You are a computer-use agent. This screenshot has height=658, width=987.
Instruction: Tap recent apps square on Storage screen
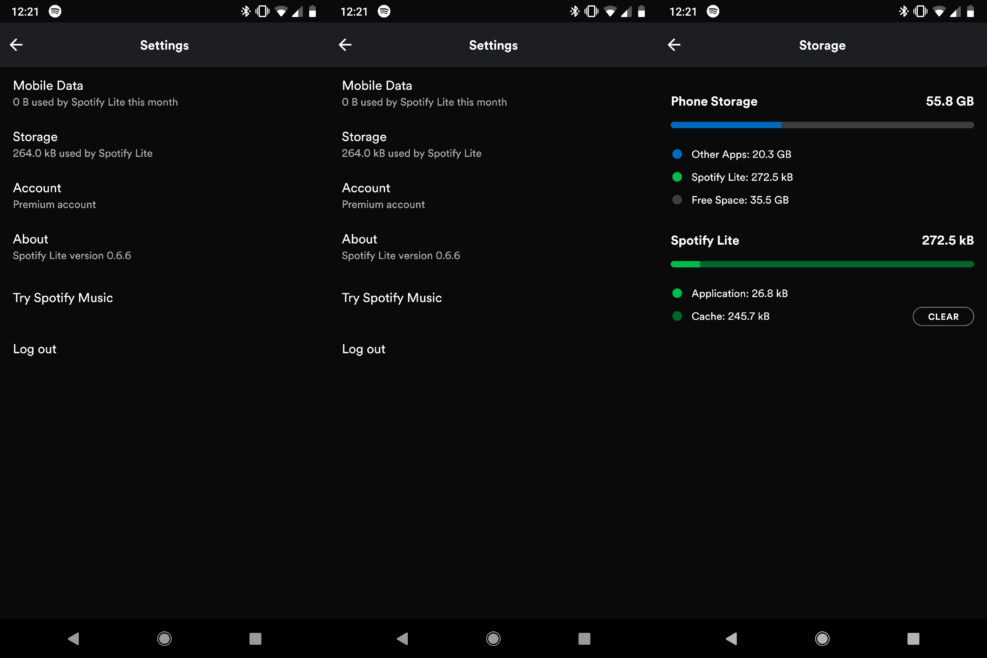pos(913,638)
